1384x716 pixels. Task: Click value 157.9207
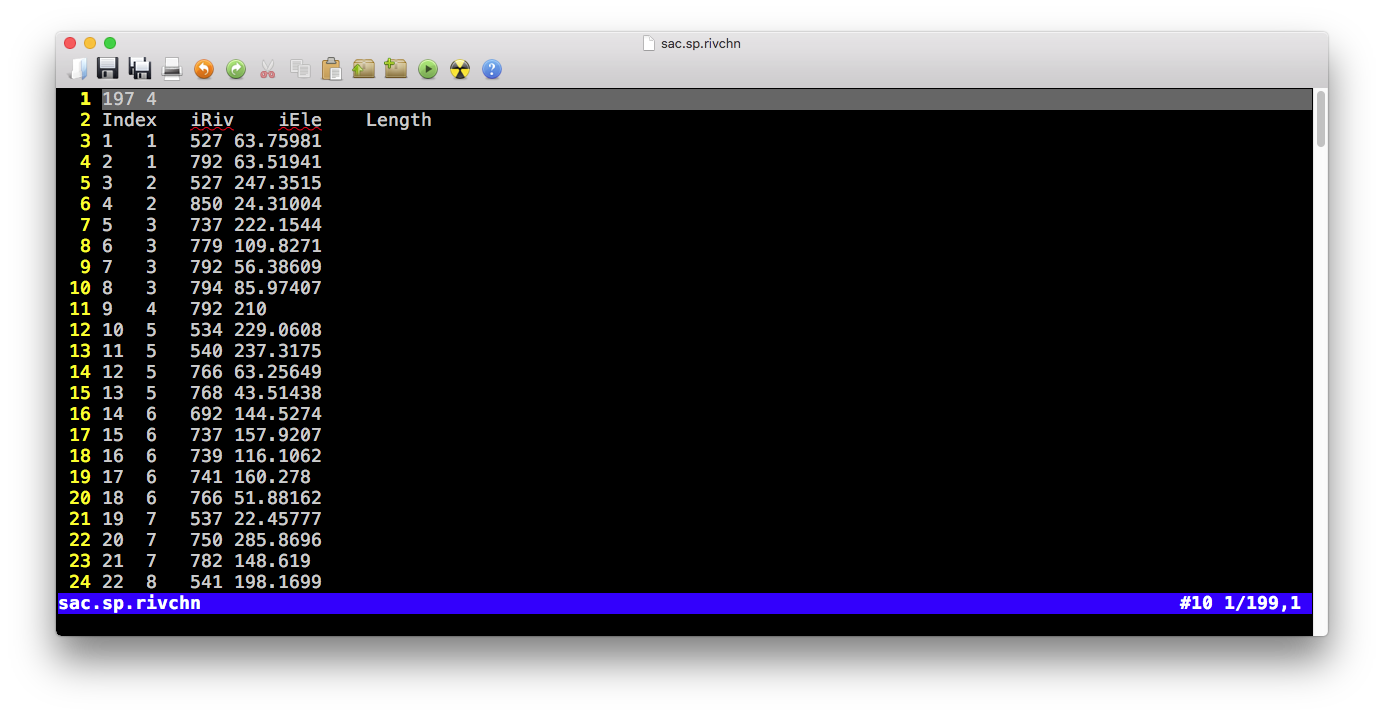[x=278, y=435]
